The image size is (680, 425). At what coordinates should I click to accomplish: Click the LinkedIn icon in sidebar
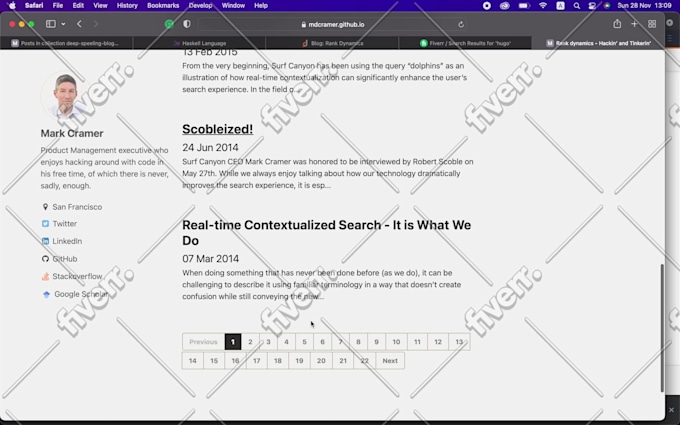pyautogui.click(x=45, y=241)
